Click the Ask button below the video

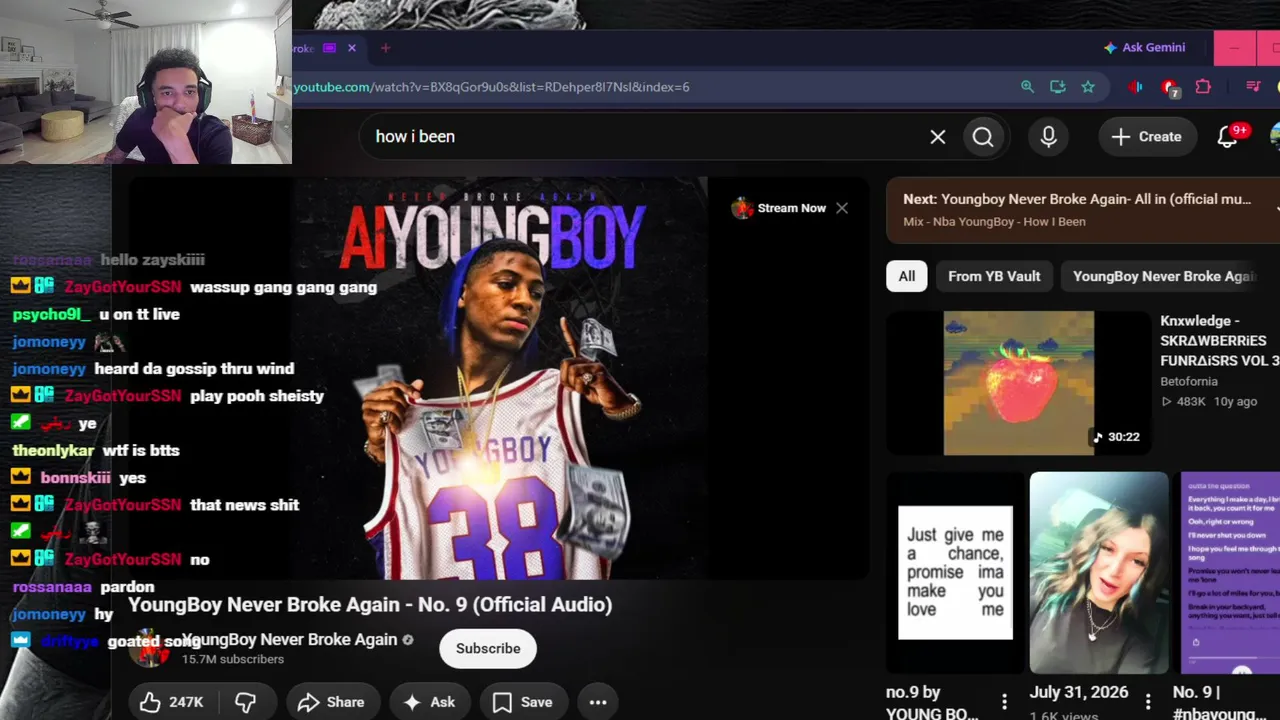point(430,702)
